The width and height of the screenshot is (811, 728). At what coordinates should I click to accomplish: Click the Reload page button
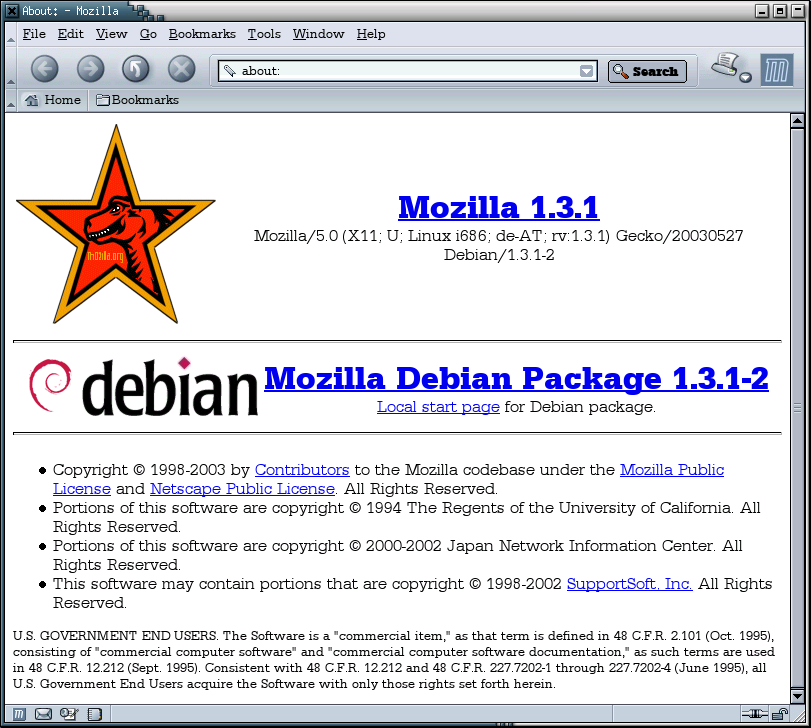(x=136, y=69)
